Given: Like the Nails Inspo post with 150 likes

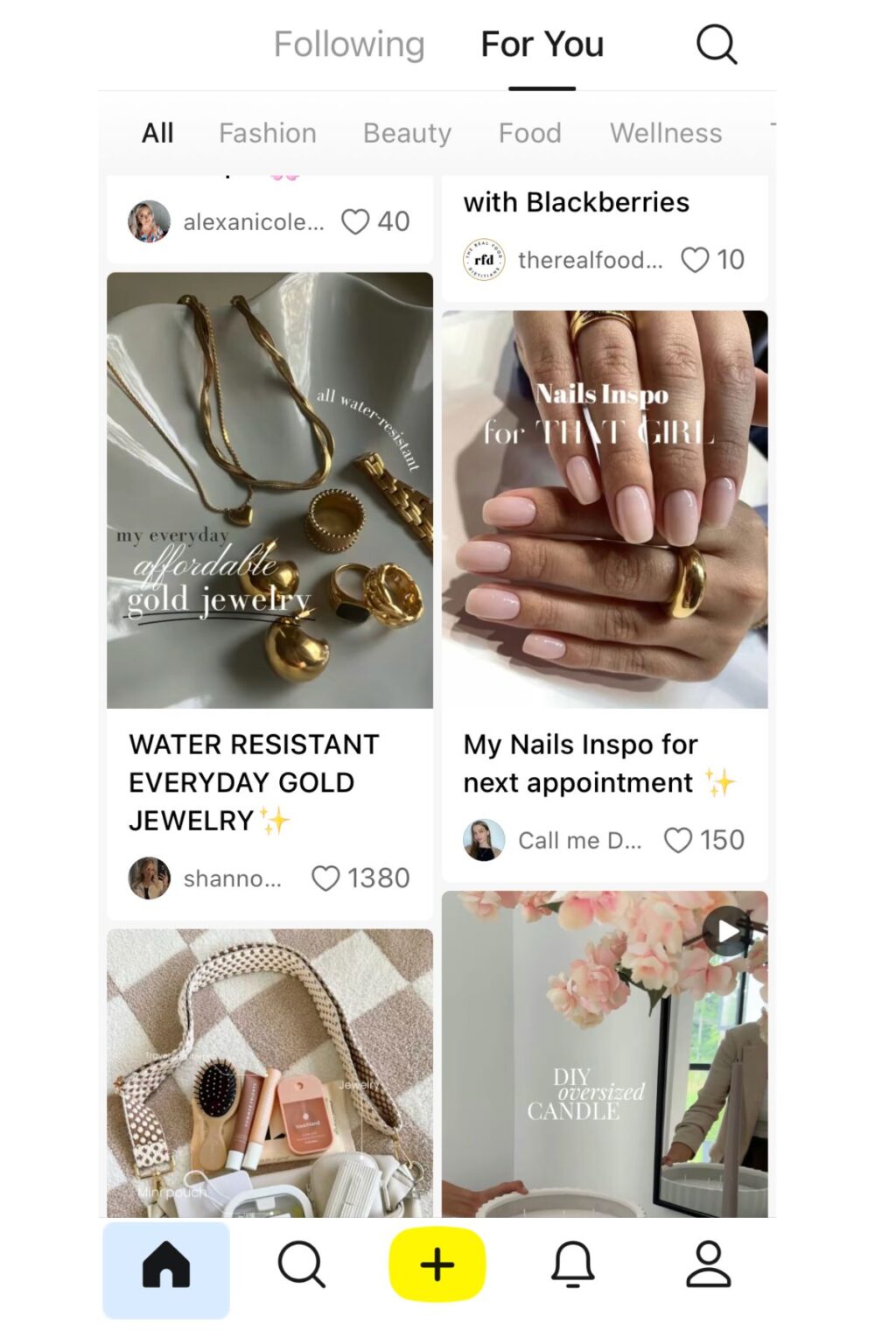Looking at the screenshot, I should click(678, 840).
